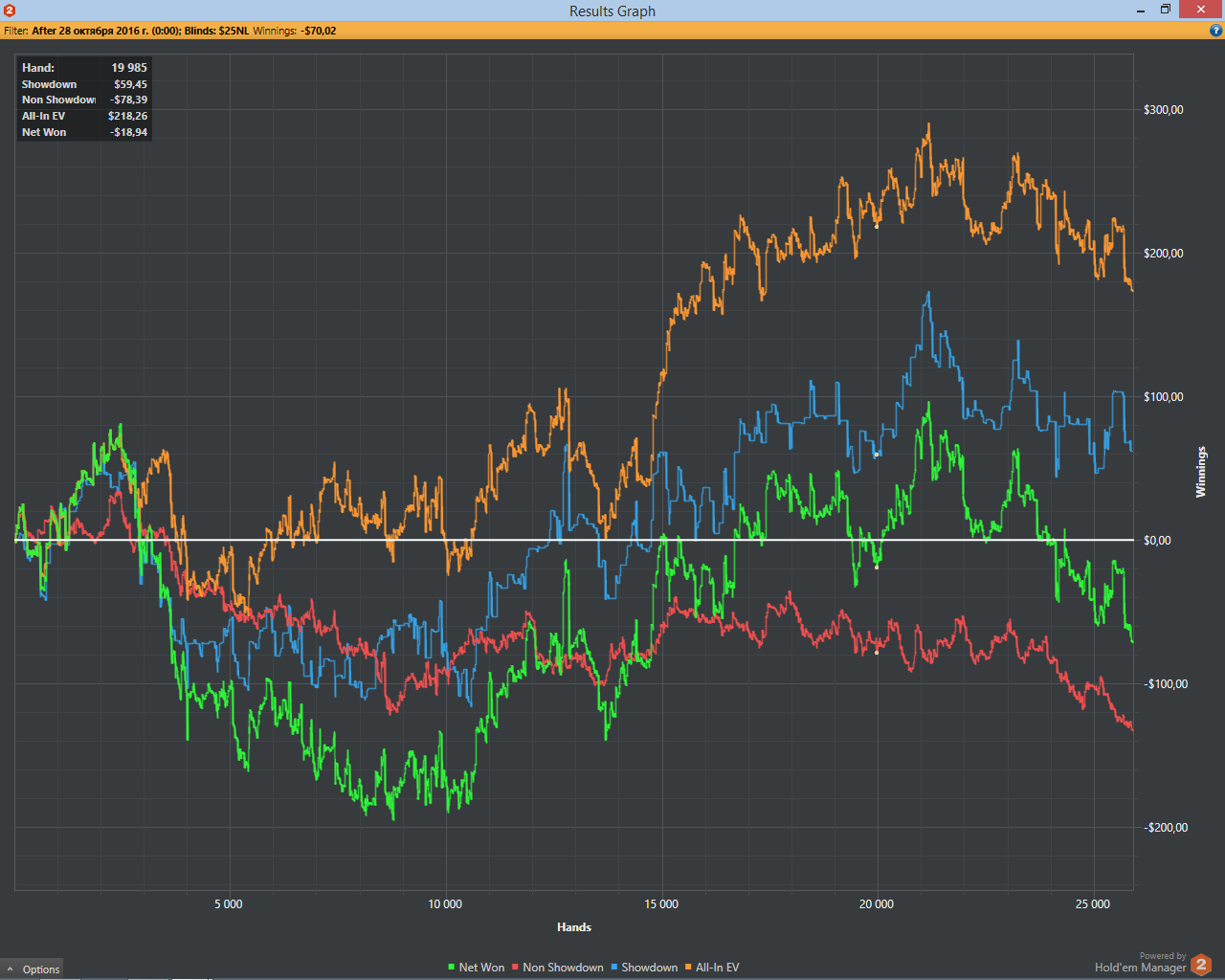Open the blue help question mark icon
The image size is (1225, 980).
(1216, 31)
